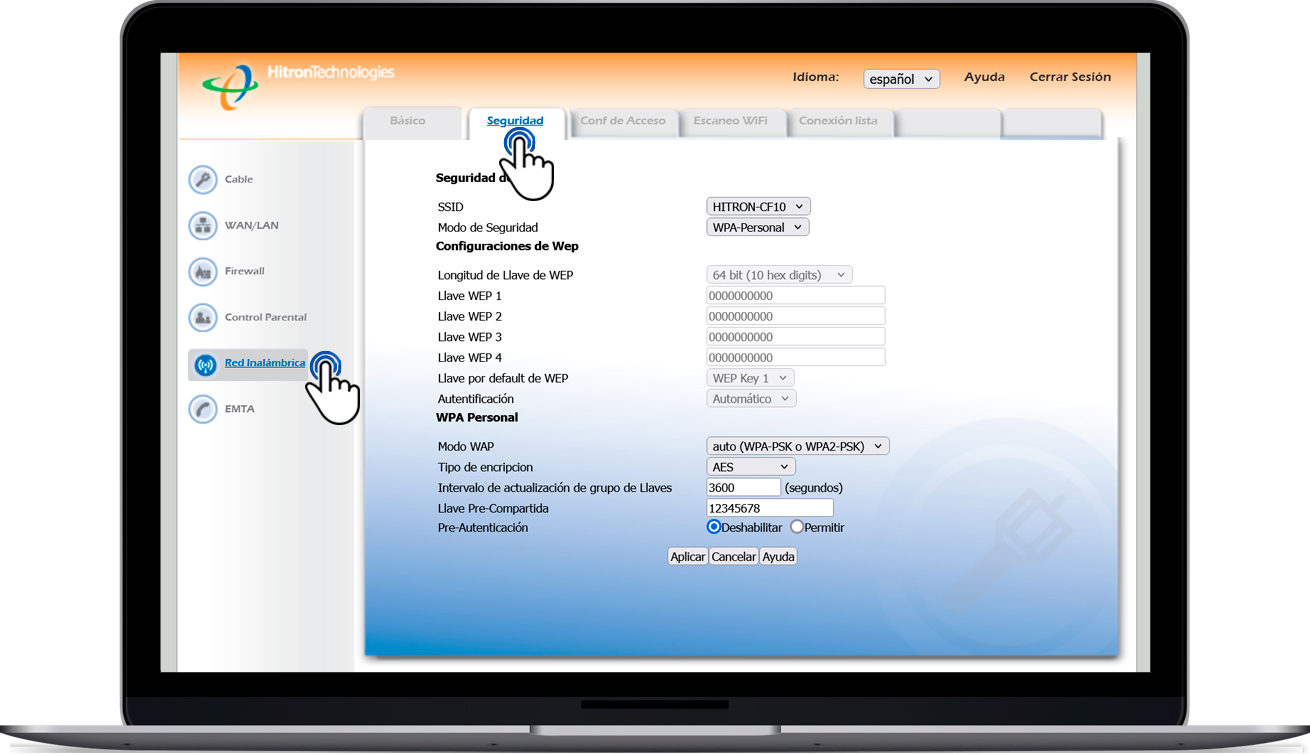Select Permitir radio option
This screenshot has height=754, width=1310.
797,527
